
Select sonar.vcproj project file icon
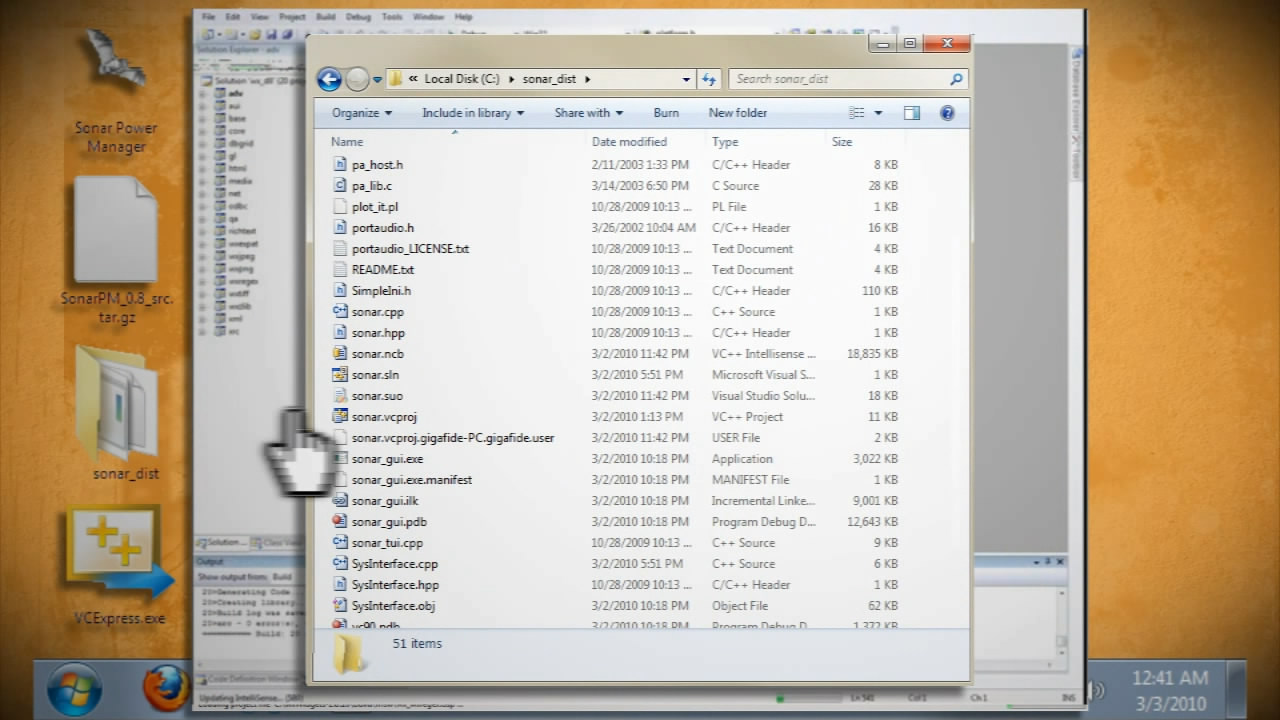tap(340, 417)
